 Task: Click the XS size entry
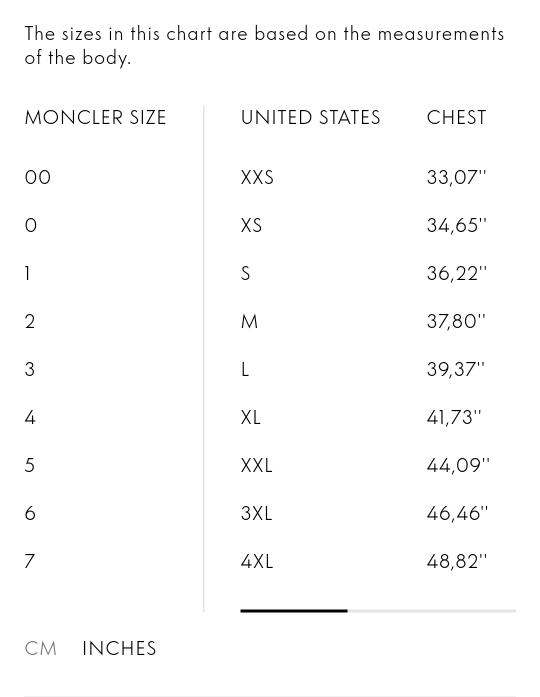[251, 225]
